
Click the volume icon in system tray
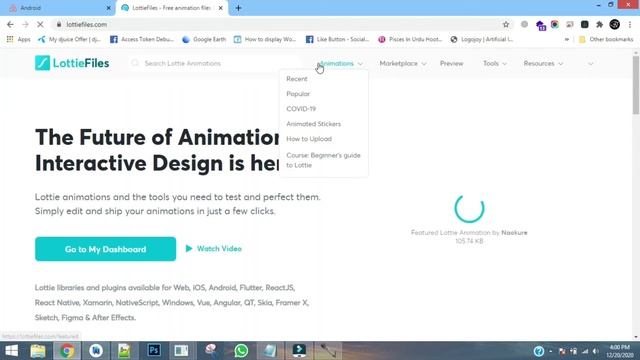596,351
